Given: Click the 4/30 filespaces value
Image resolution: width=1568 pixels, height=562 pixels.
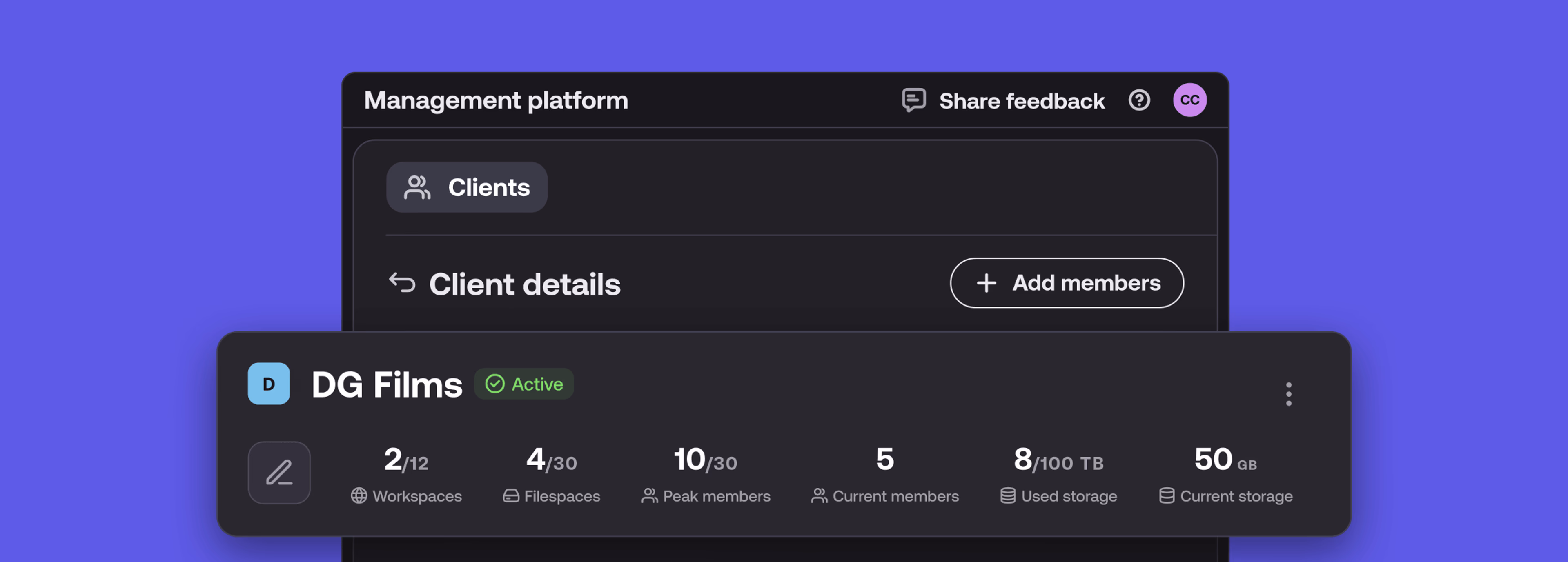Looking at the screenshot, I should tap(552, 460).
